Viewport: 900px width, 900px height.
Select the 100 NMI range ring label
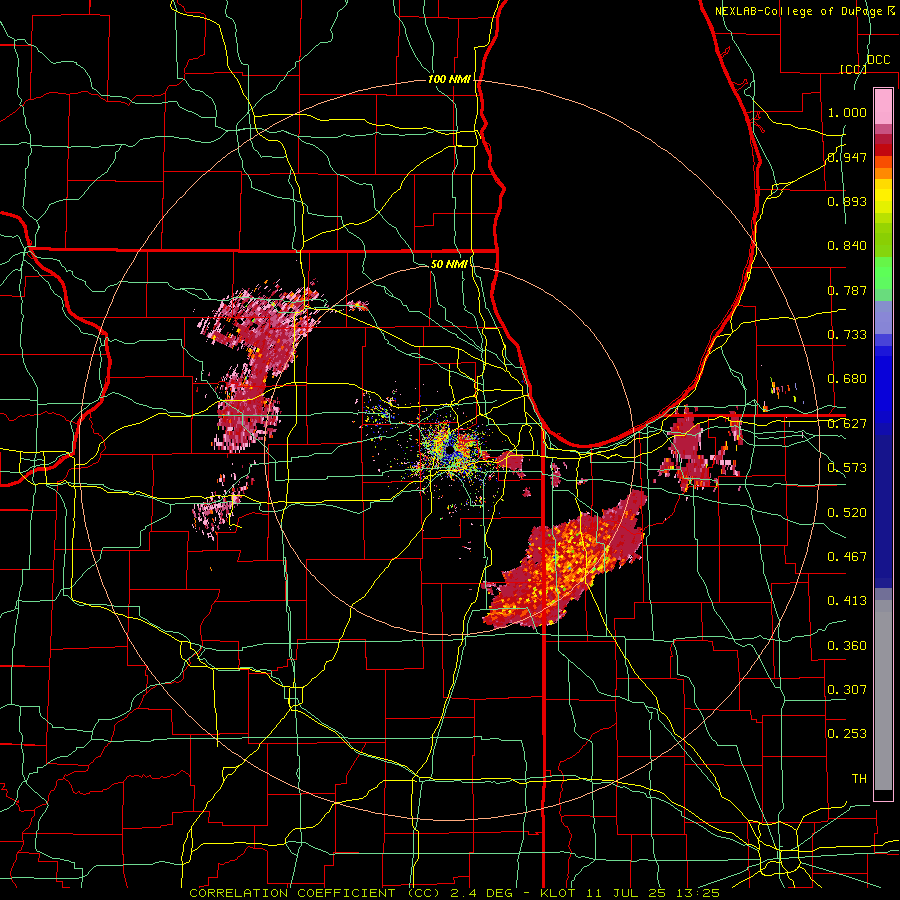tap(449, 79)
